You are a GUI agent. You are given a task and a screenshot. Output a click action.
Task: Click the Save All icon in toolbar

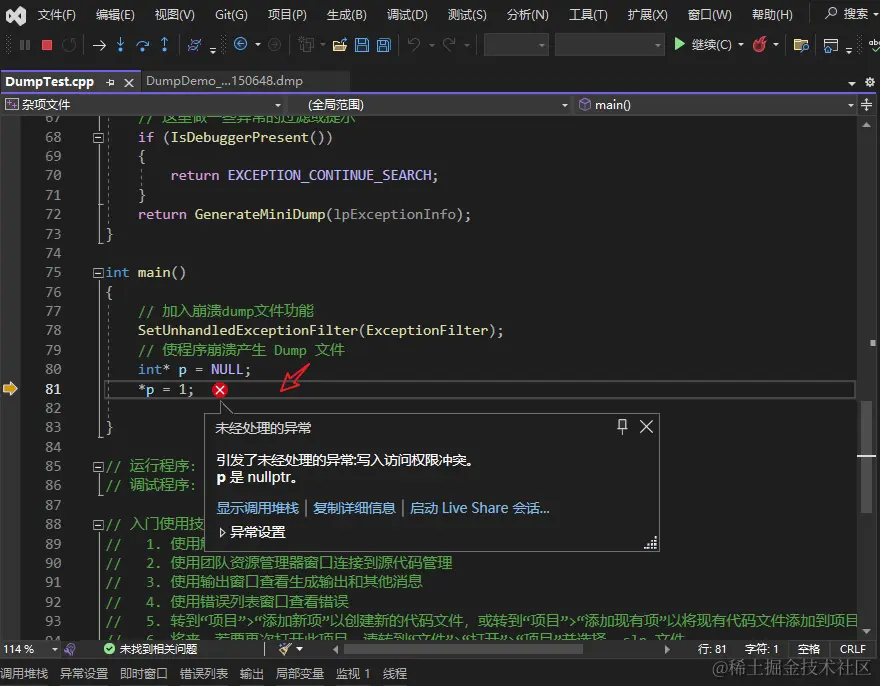[x=384, y=45]
